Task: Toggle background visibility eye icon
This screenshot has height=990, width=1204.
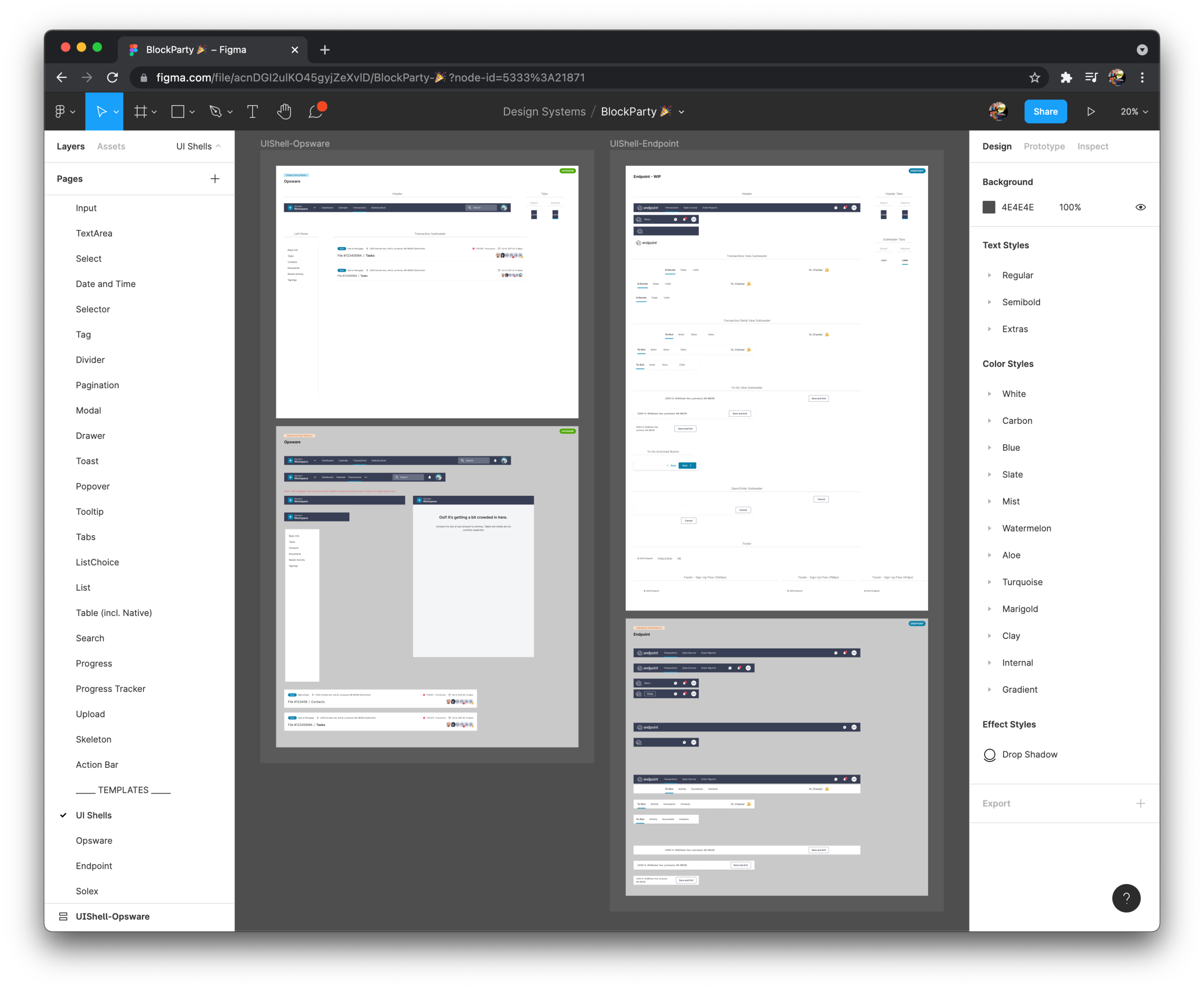Action: tap(1140, 208)
